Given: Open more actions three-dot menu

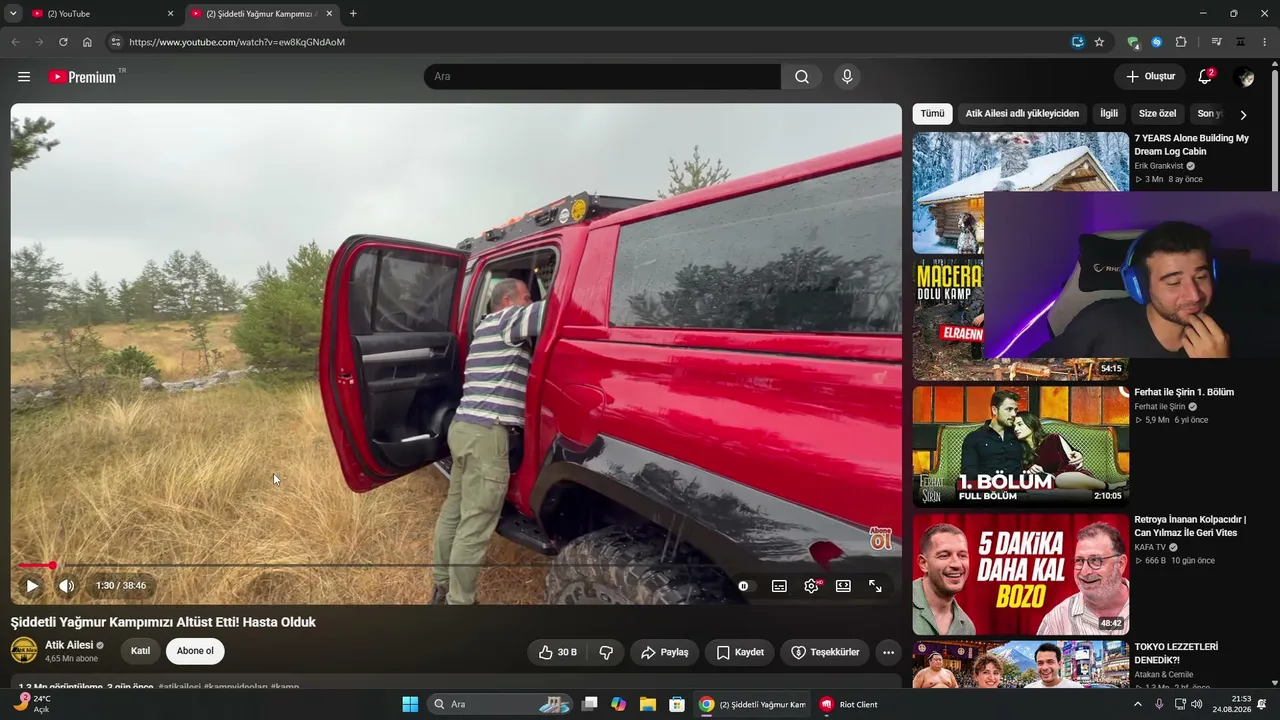Looking at the screenshot, I should [x=888, y=652].
